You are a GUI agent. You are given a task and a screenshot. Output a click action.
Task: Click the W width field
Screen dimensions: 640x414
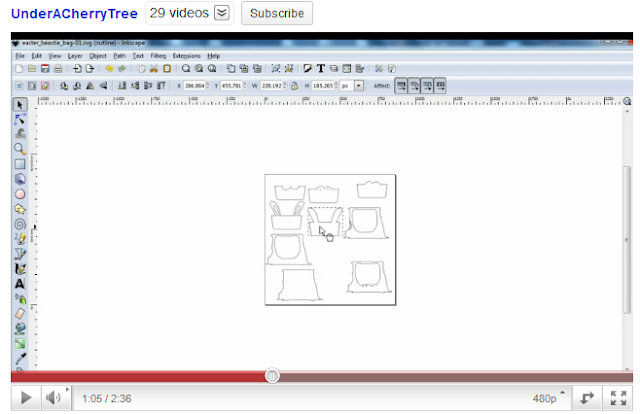[x=273, y=86]
